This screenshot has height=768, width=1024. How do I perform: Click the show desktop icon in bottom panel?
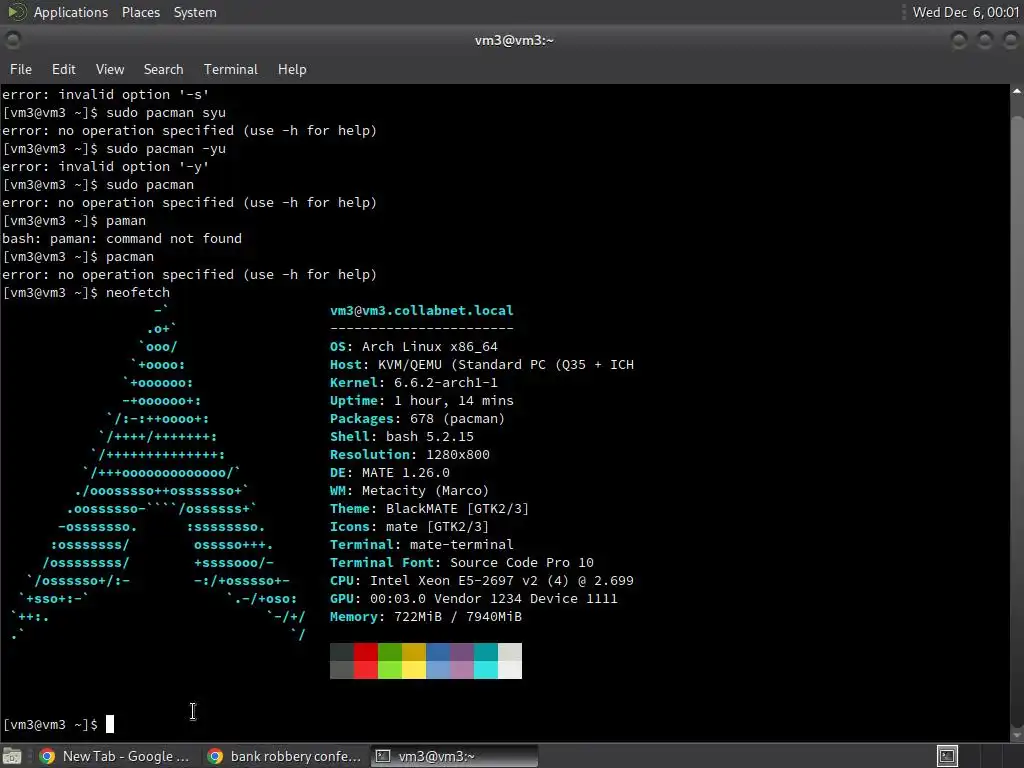[12, 756]
